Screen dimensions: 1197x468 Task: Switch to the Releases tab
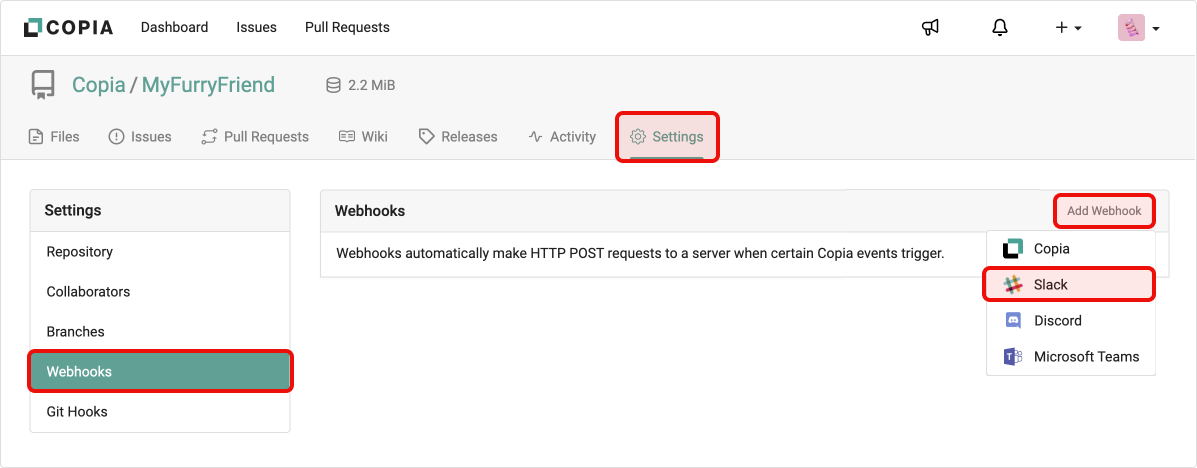pyautogui.click(x=458, y=137)
